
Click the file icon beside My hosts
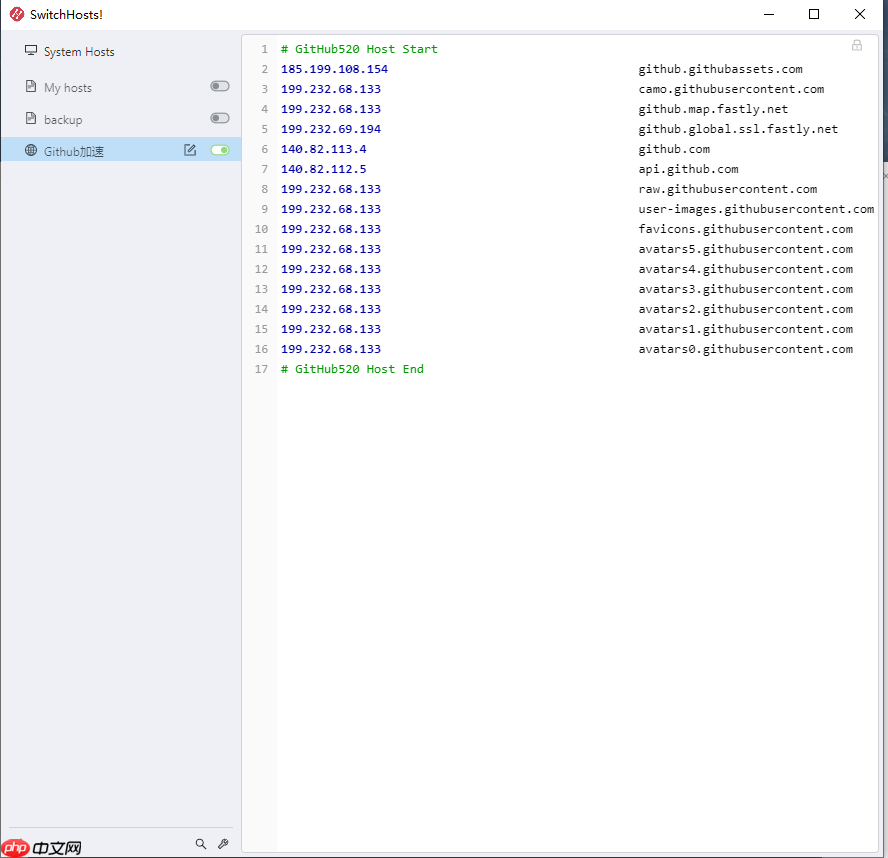tap(31, 87)
